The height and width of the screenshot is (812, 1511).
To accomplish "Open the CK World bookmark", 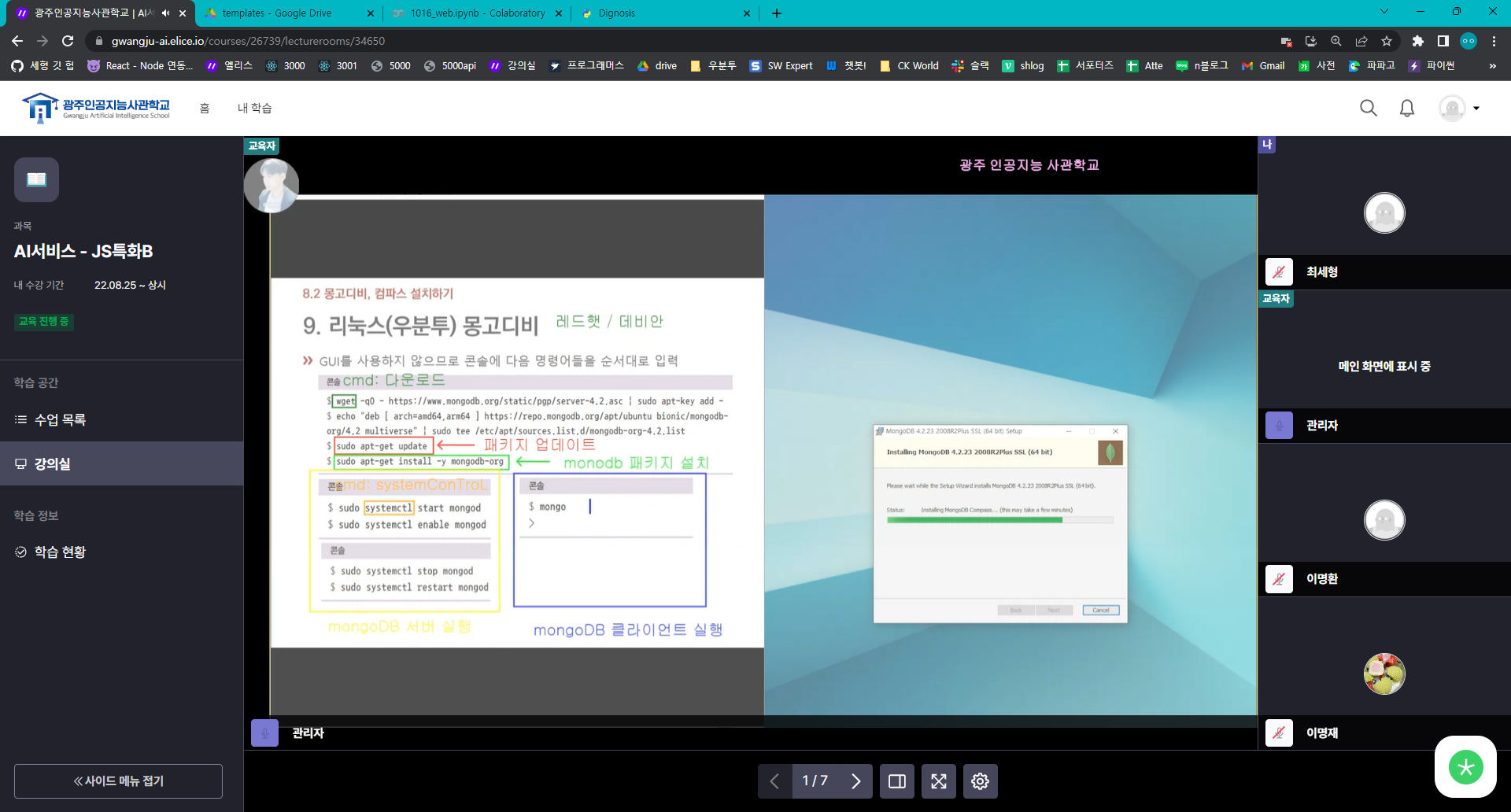I will (909, 66).
